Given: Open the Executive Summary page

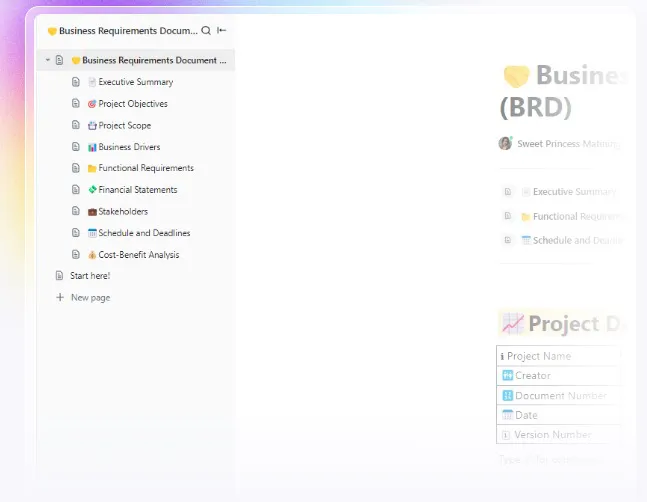Looking at the screenshot, I should [x=135, y=82].
